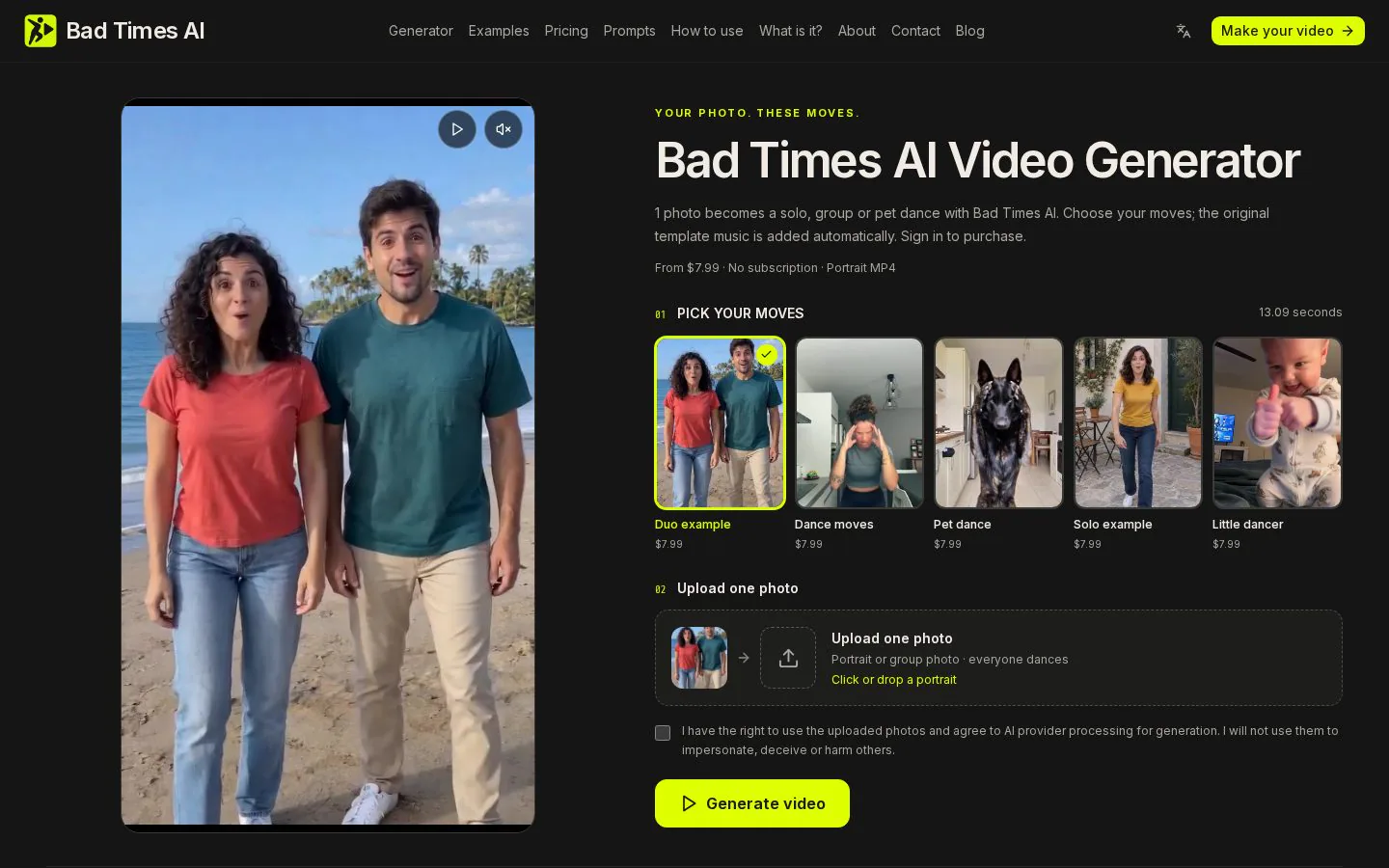1389x868 pixels.
Task: Open the Prompts nav link
Action: (629, 31)
